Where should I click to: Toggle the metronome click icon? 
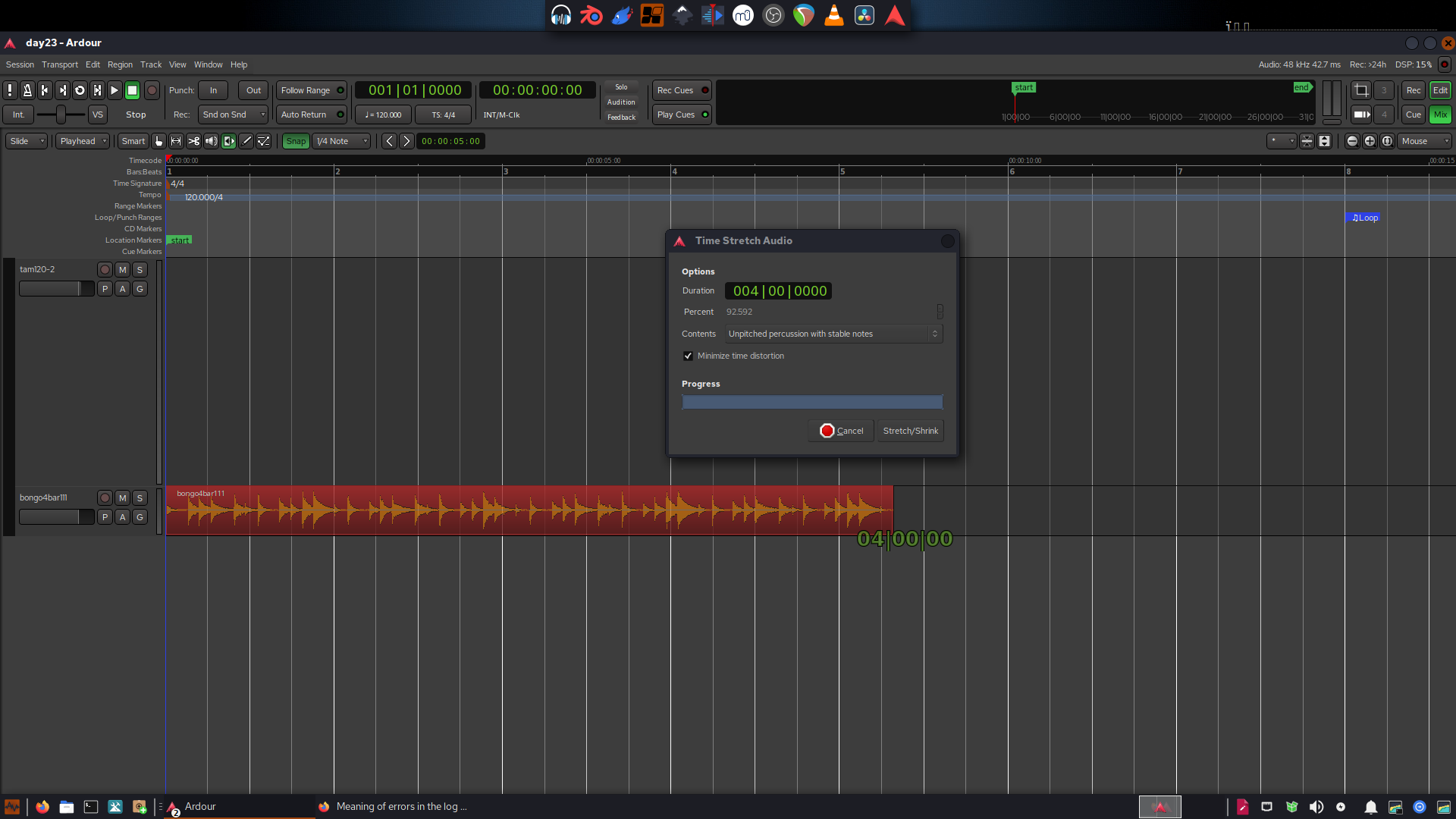click(27, 90)
